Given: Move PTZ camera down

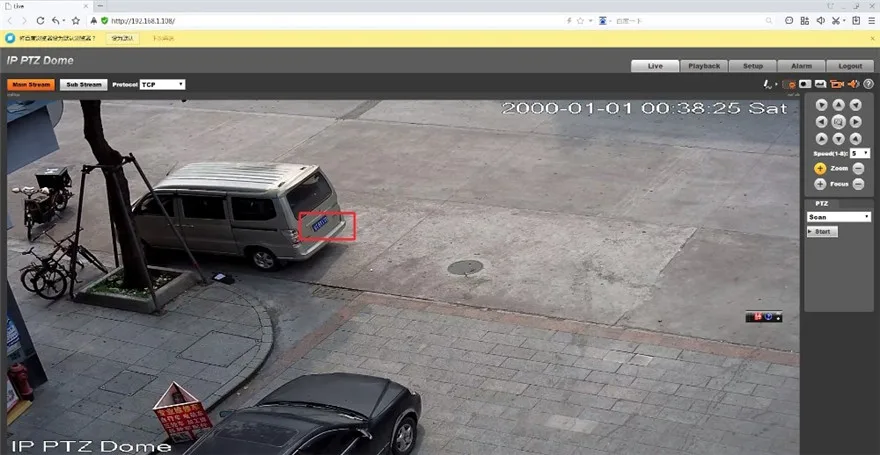Looking at the screenshot, I should click(x=838, y=139).
